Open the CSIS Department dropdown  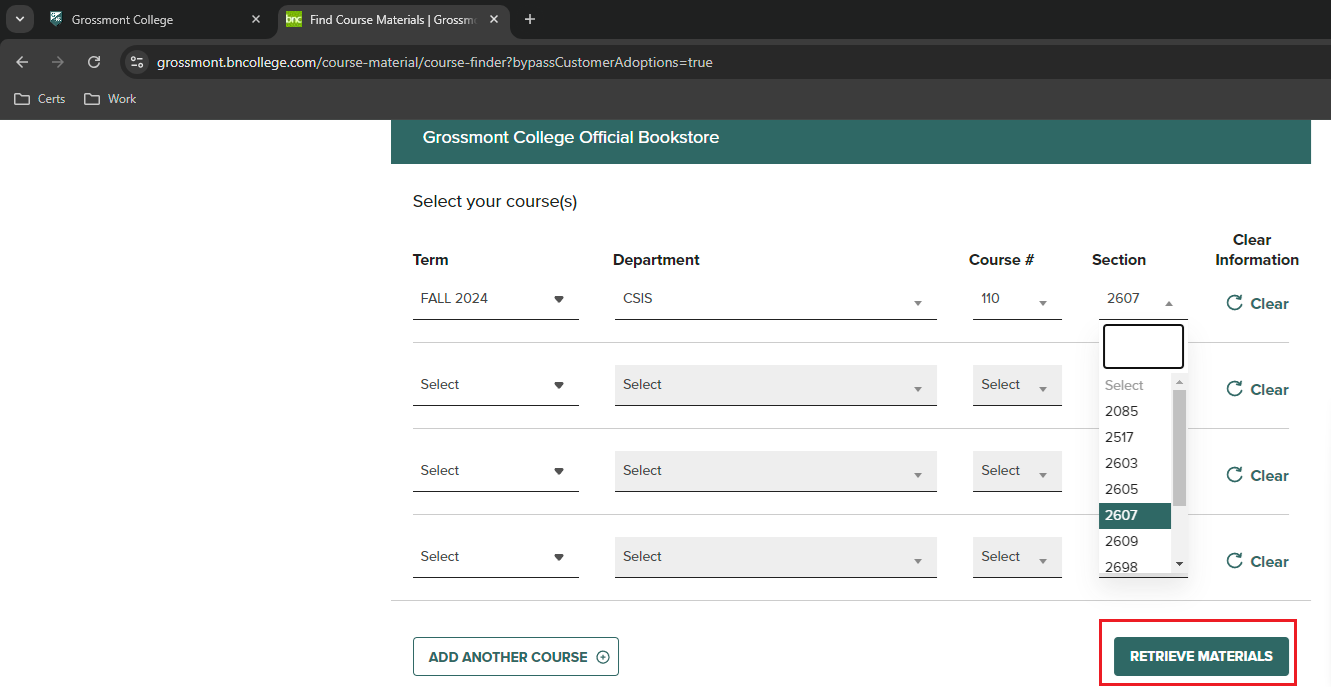point(775,299)
